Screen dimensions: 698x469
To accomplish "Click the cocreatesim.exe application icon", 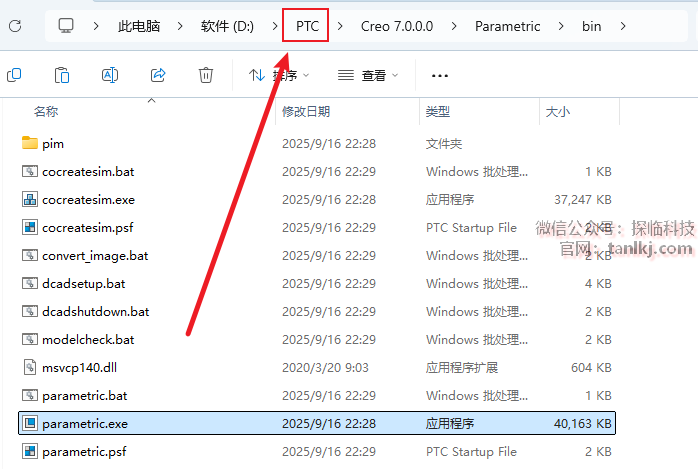I will [x=30, y=199].
